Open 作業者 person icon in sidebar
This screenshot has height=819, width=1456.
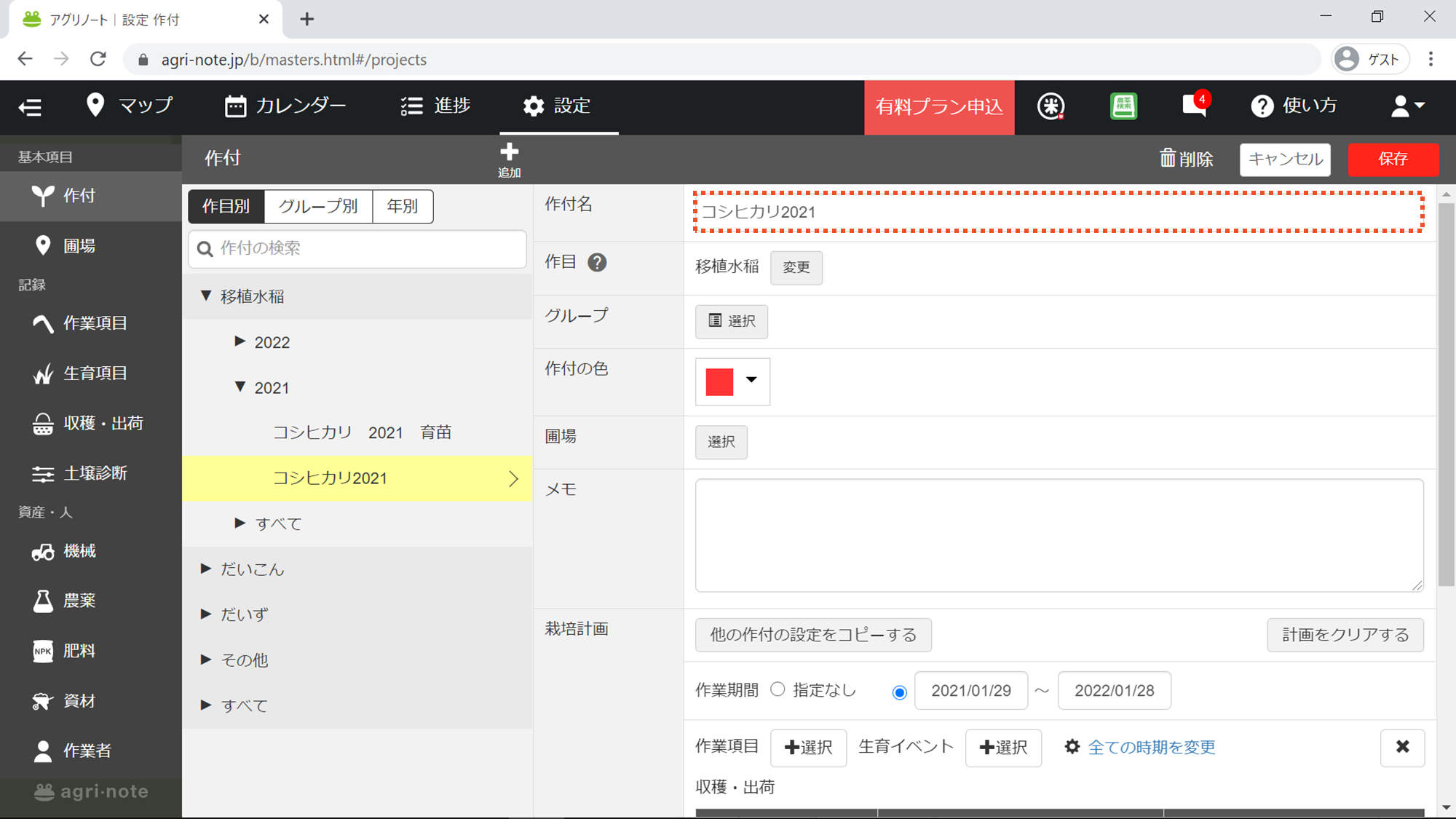coord(91,751)
